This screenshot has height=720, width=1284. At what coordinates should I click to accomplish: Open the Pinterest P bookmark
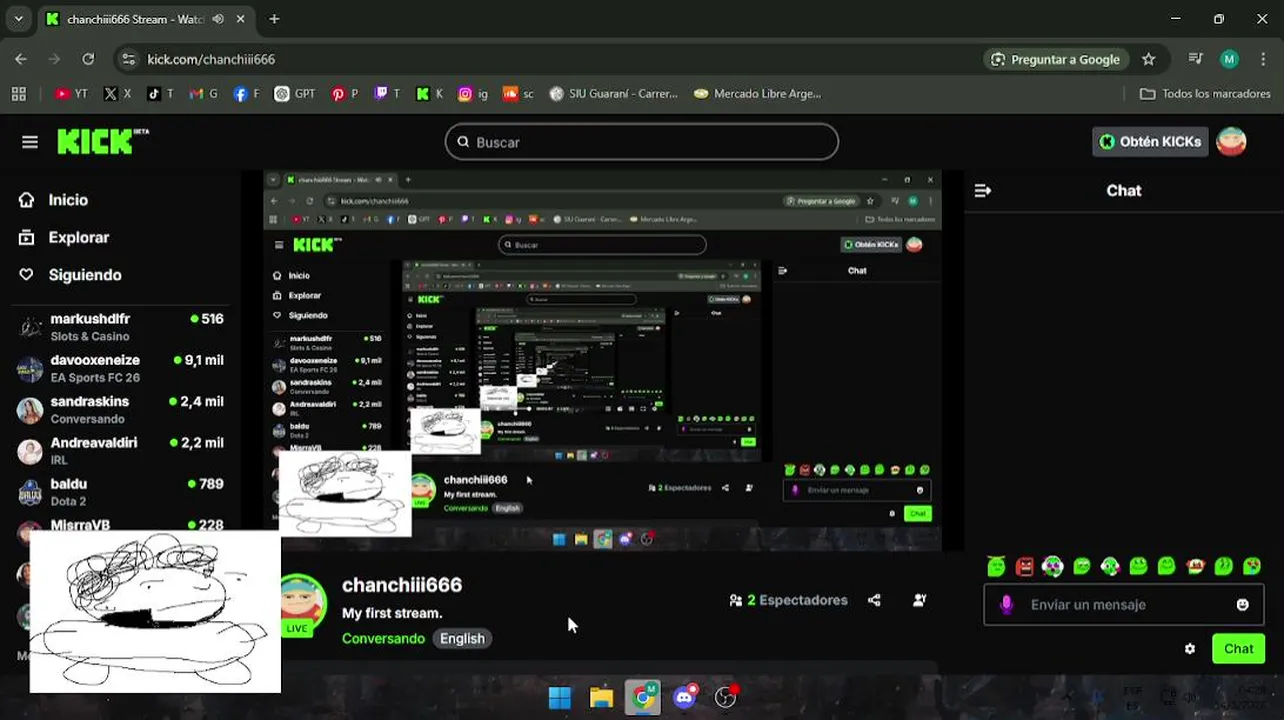tap(345, 94)
